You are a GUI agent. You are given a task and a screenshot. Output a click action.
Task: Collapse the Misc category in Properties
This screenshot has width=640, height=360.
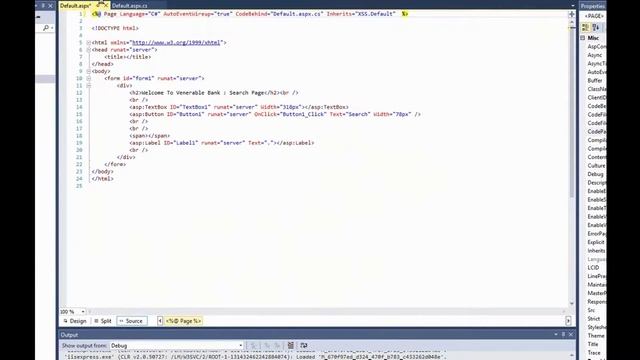pos(583,38)
